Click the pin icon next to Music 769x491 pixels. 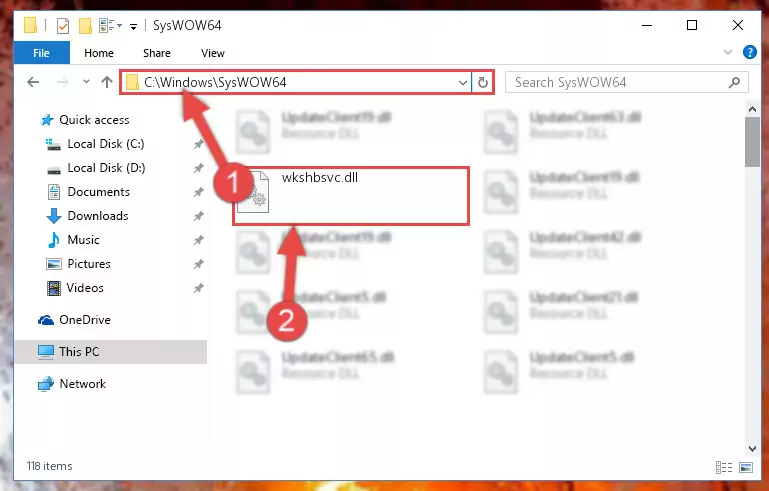tap(198, 240)
